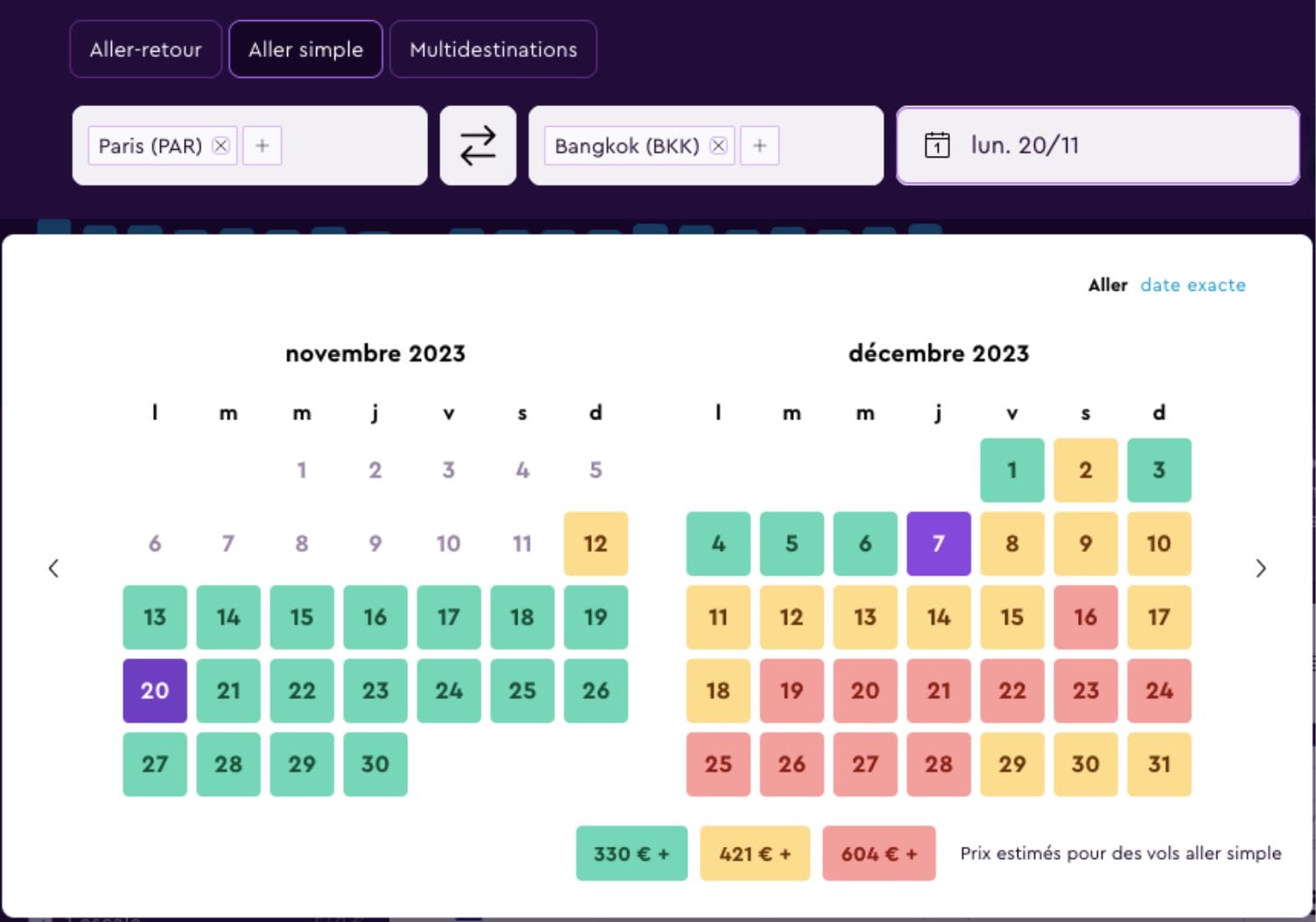Pick 12 novembre on the calendar
The height and width of the screenshot is (922, 1316).
click(x=595, y=544)
